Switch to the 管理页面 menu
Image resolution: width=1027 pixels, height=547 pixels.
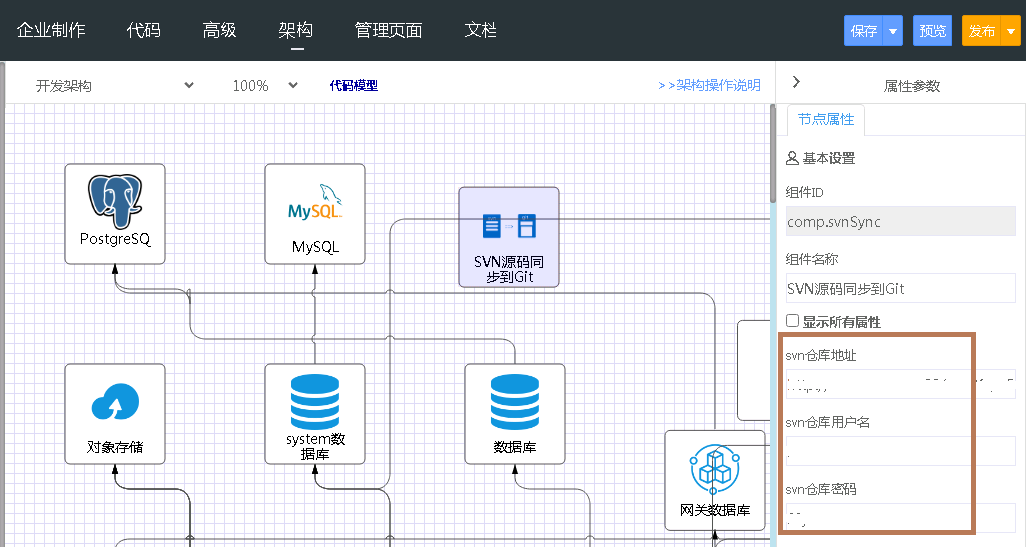(388, 30)
